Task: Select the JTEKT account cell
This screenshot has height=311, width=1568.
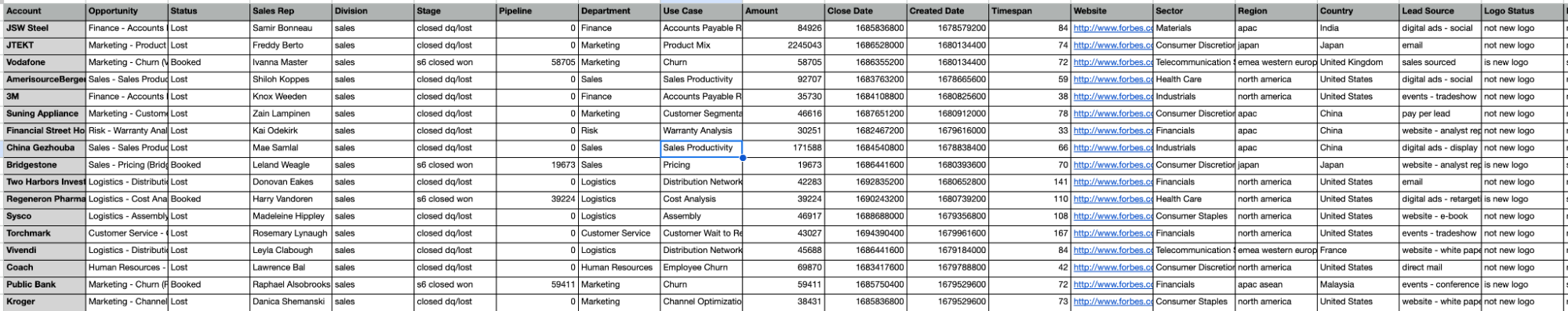Action: [x=44, y=46]
